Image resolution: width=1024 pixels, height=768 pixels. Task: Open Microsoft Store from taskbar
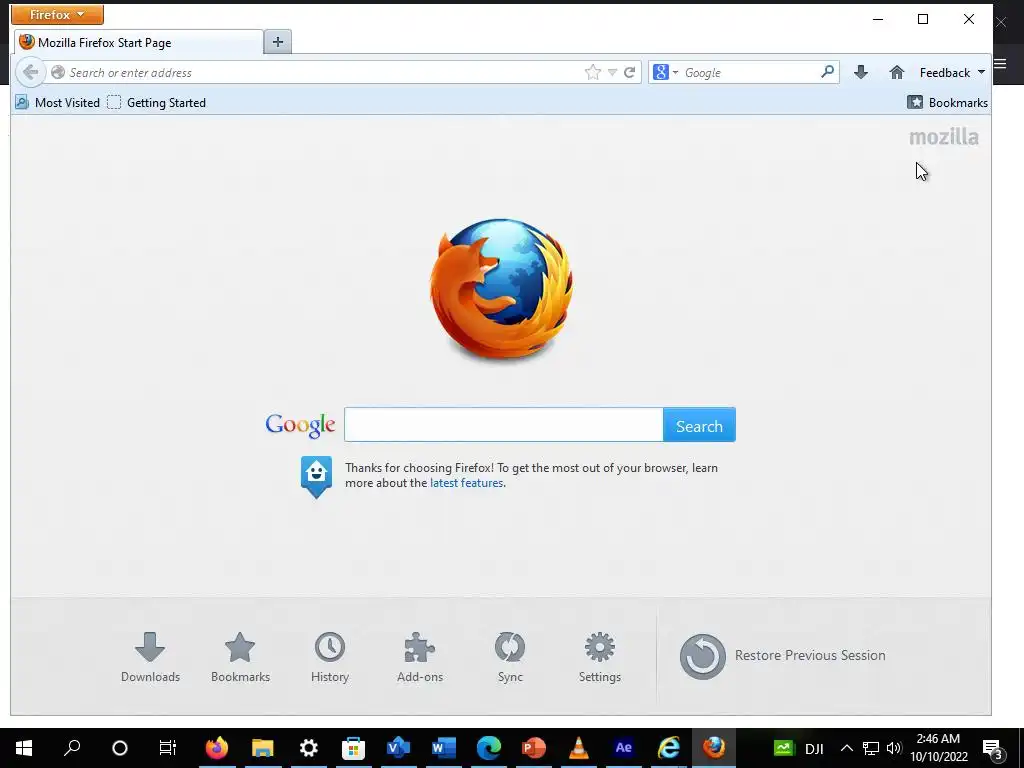point(353,748)
